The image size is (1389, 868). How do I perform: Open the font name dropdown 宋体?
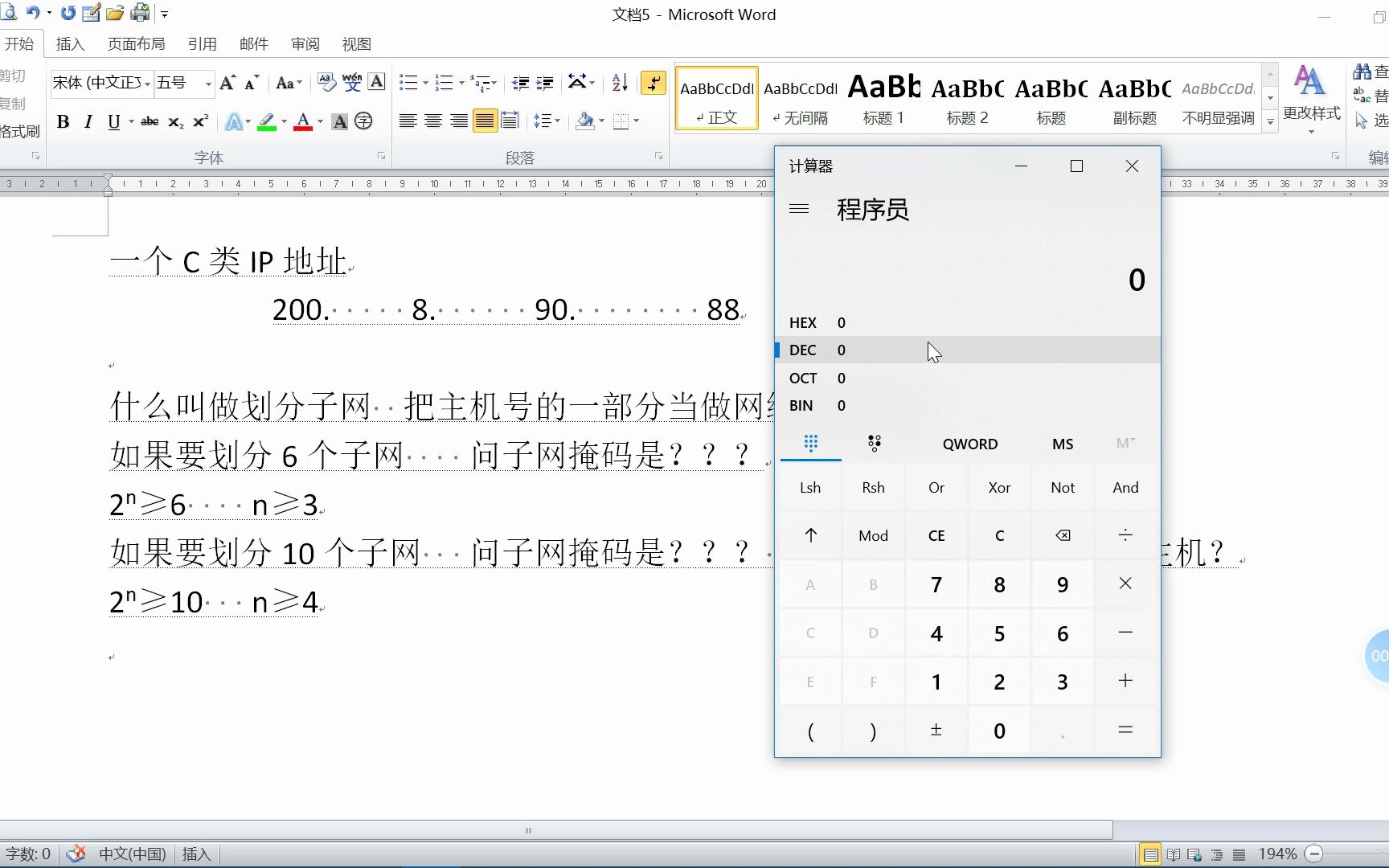pos(147,84)
